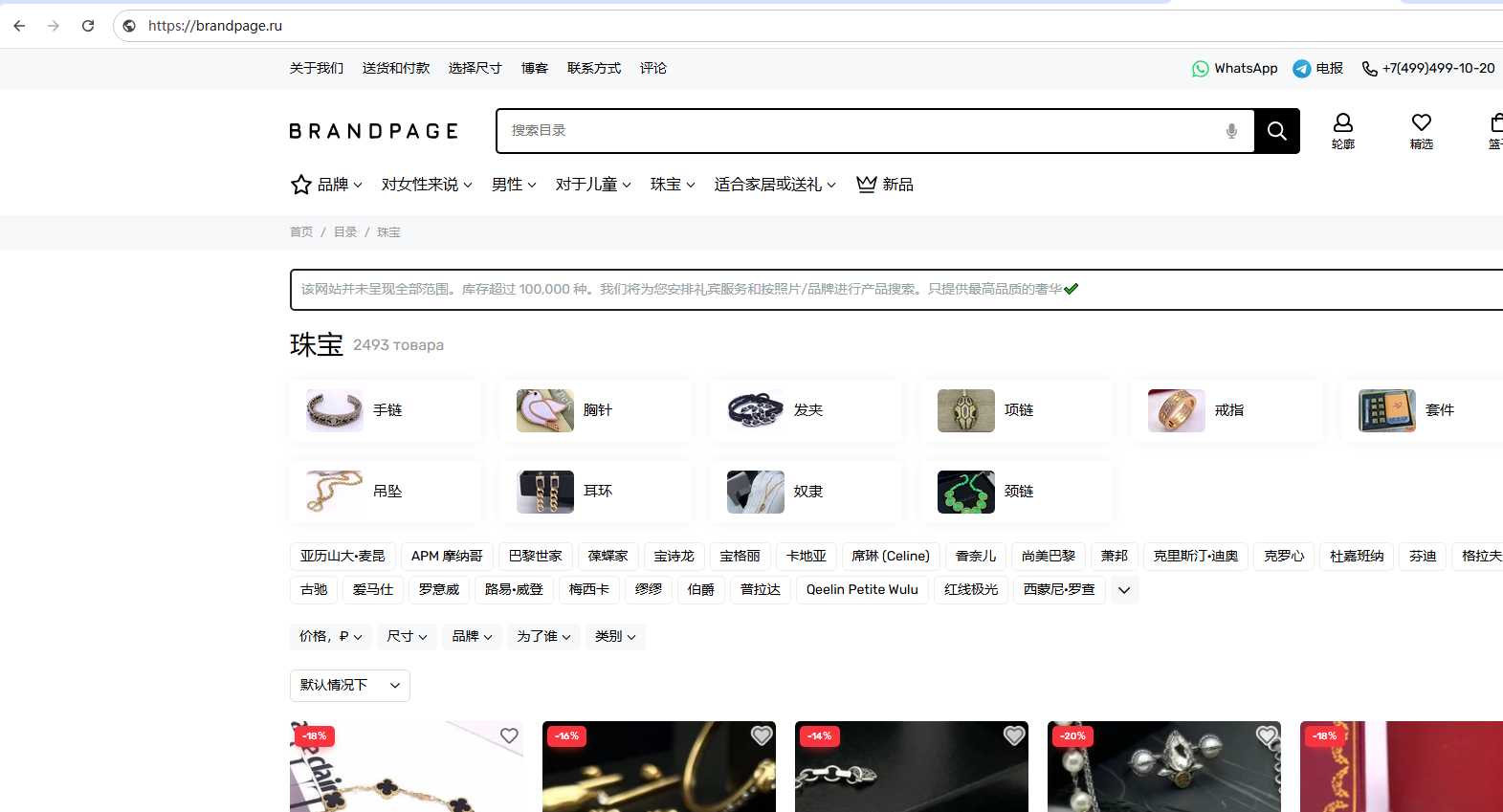Viewport: 1503px width, 812px height.
Task: Favorite the -18% clover bracelet product
Action: (509, 735)
